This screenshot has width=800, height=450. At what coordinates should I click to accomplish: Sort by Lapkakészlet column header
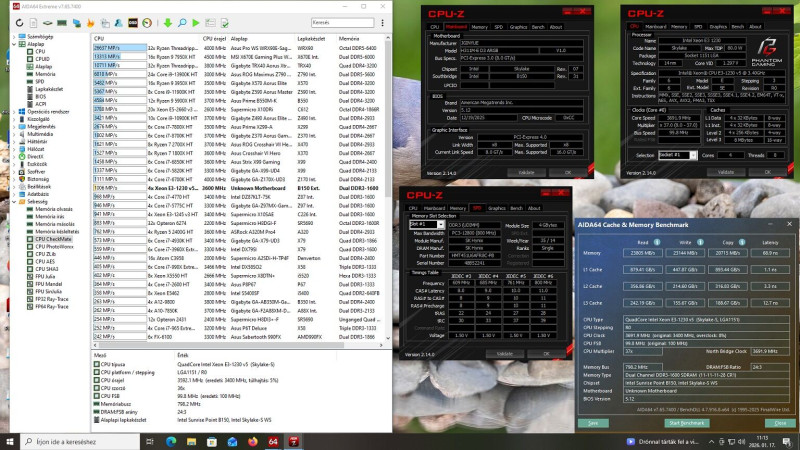tap(311, 39)
